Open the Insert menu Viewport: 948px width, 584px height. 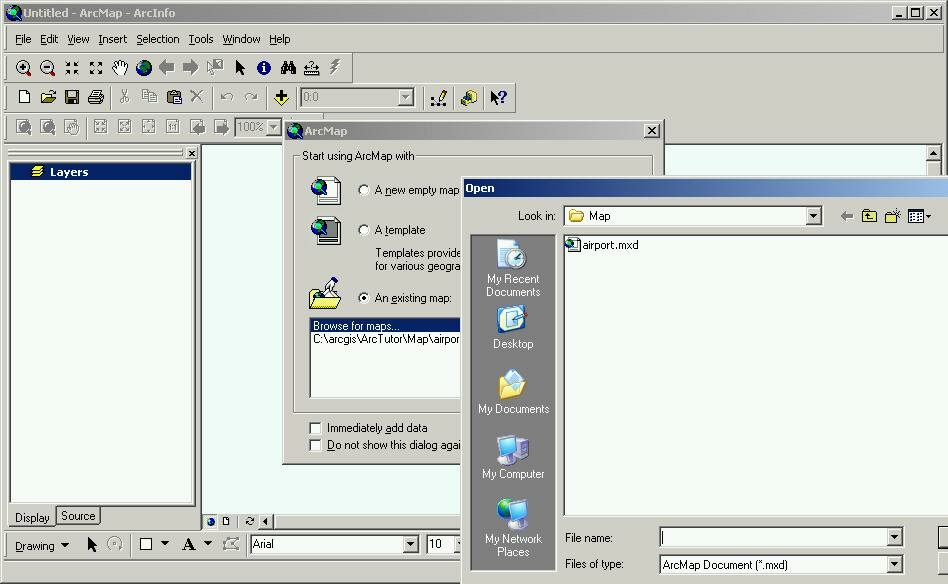(112, 39)
